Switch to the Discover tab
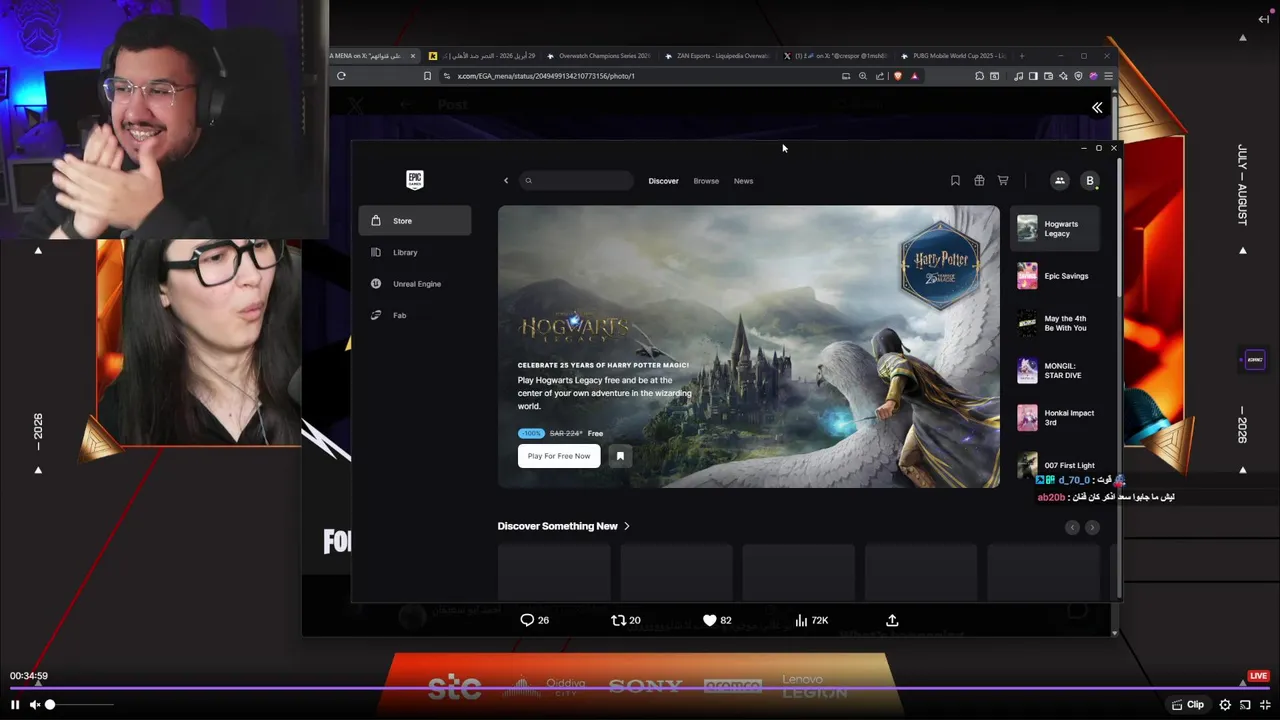 pos(663,181)
